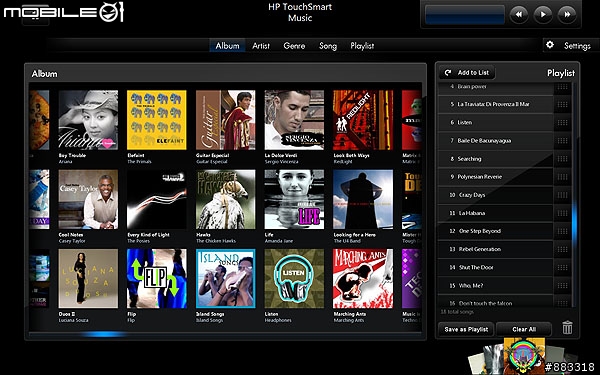This screenshot has height=375, width=600.
Task: Go to the Playlist tab
Action: click(362, 46)
